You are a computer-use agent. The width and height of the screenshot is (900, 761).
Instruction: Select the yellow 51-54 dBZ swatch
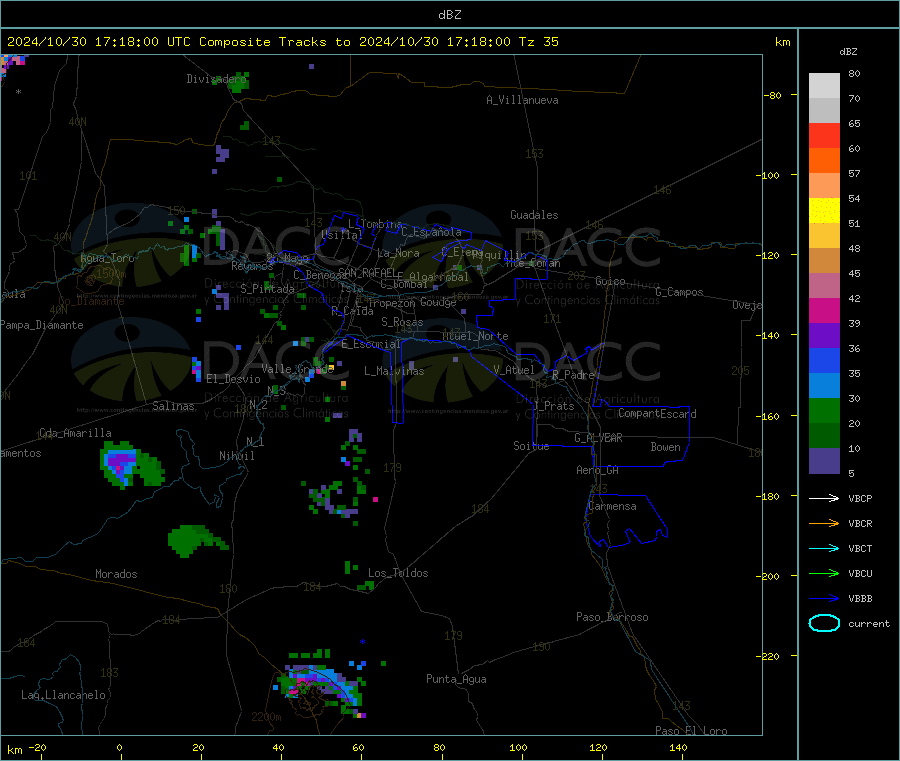(824, 211)
